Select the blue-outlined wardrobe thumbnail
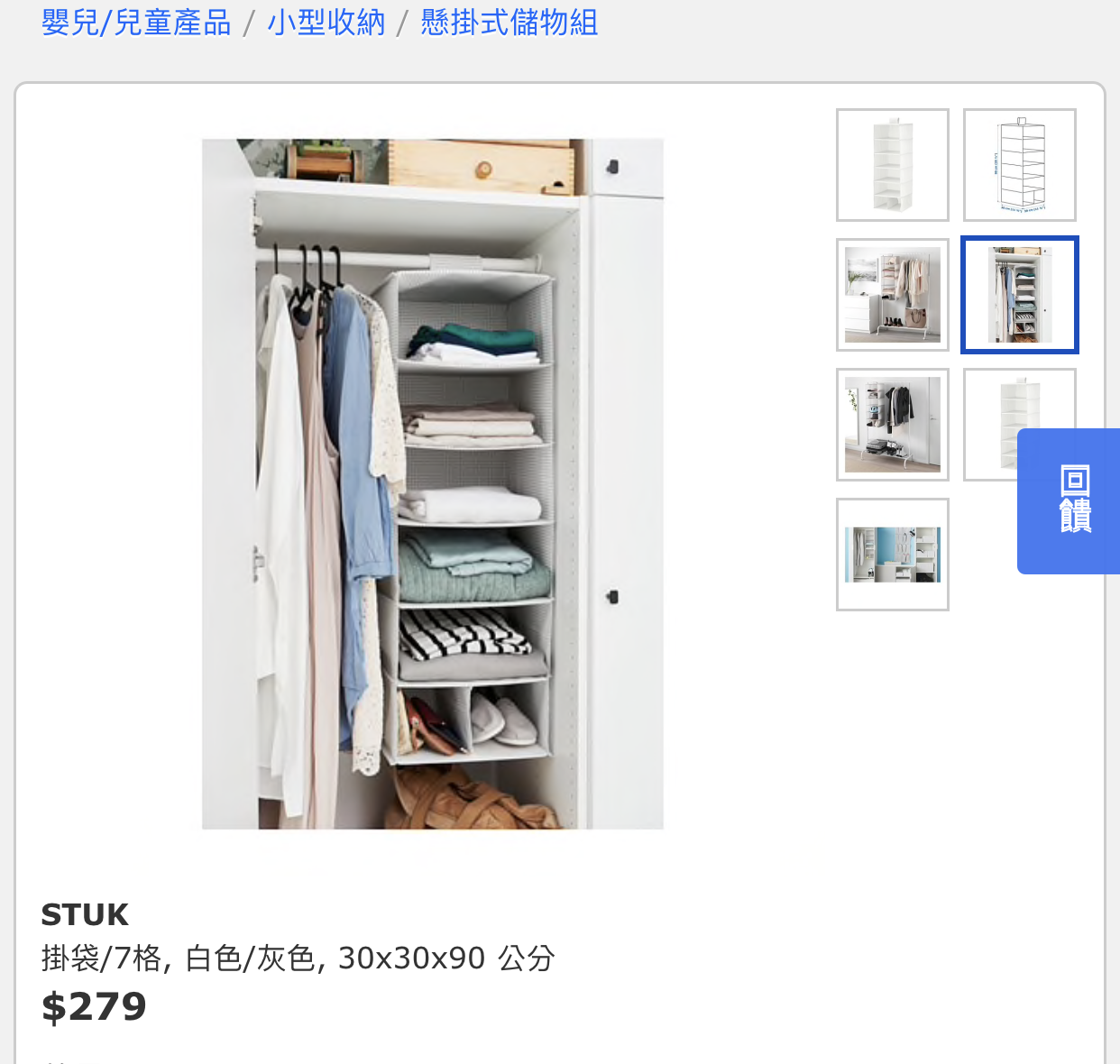 [x=1020, y=295]
